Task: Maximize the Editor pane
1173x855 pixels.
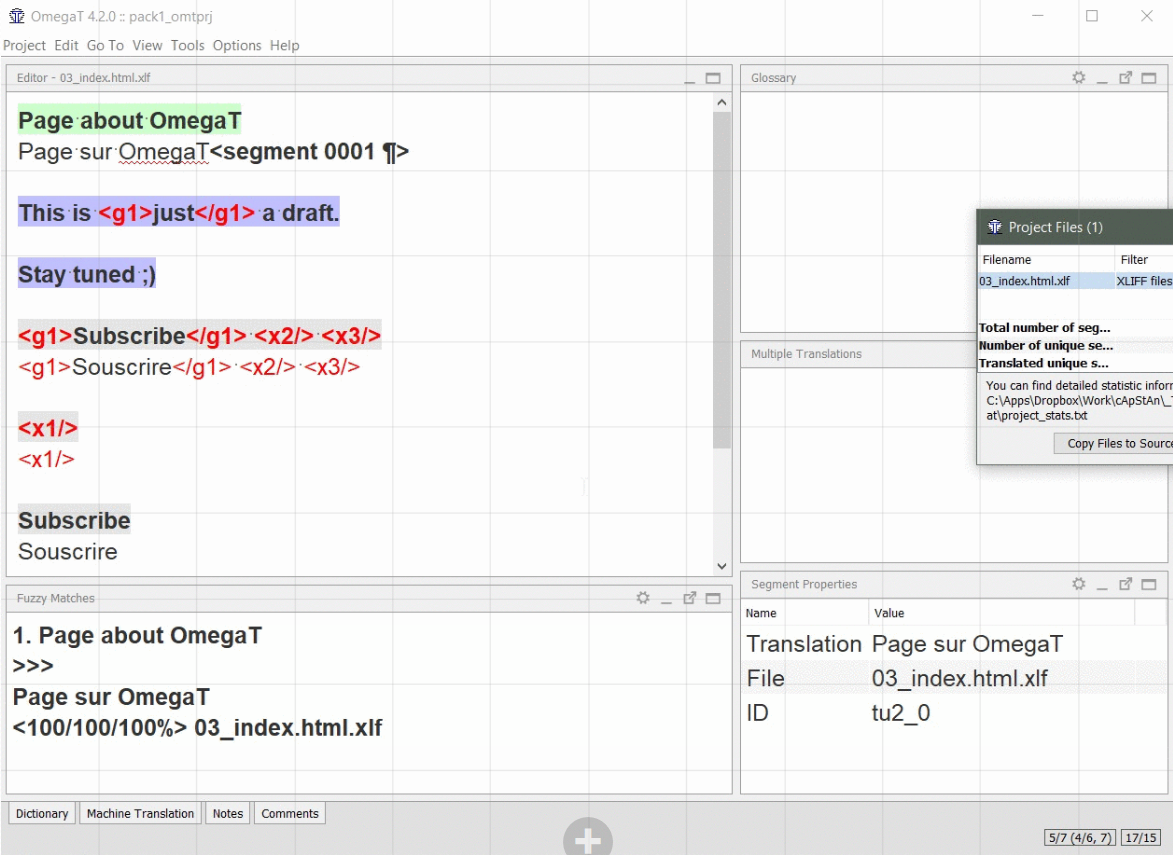Action: tap(713, 78)
